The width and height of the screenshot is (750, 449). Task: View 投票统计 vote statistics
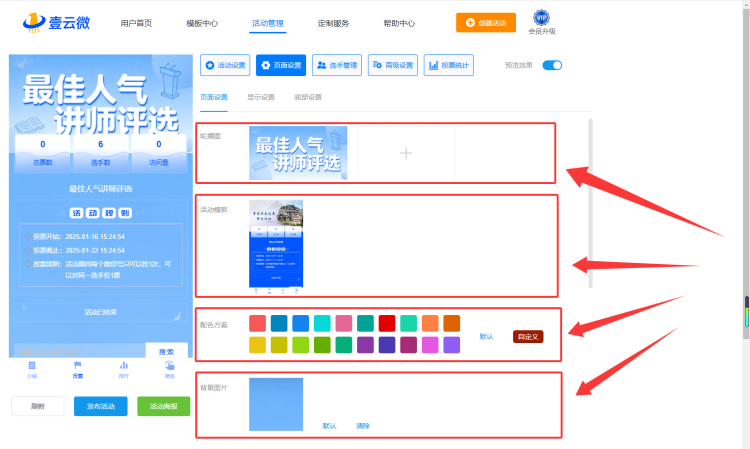click(449, 65)
